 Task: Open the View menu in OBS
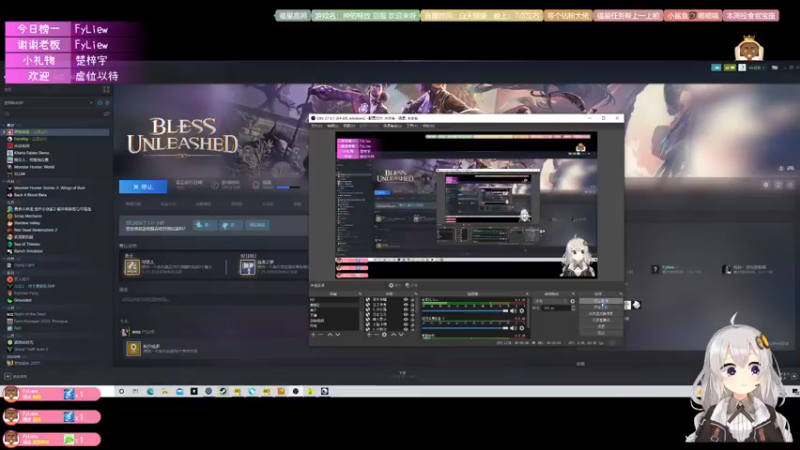349,126
